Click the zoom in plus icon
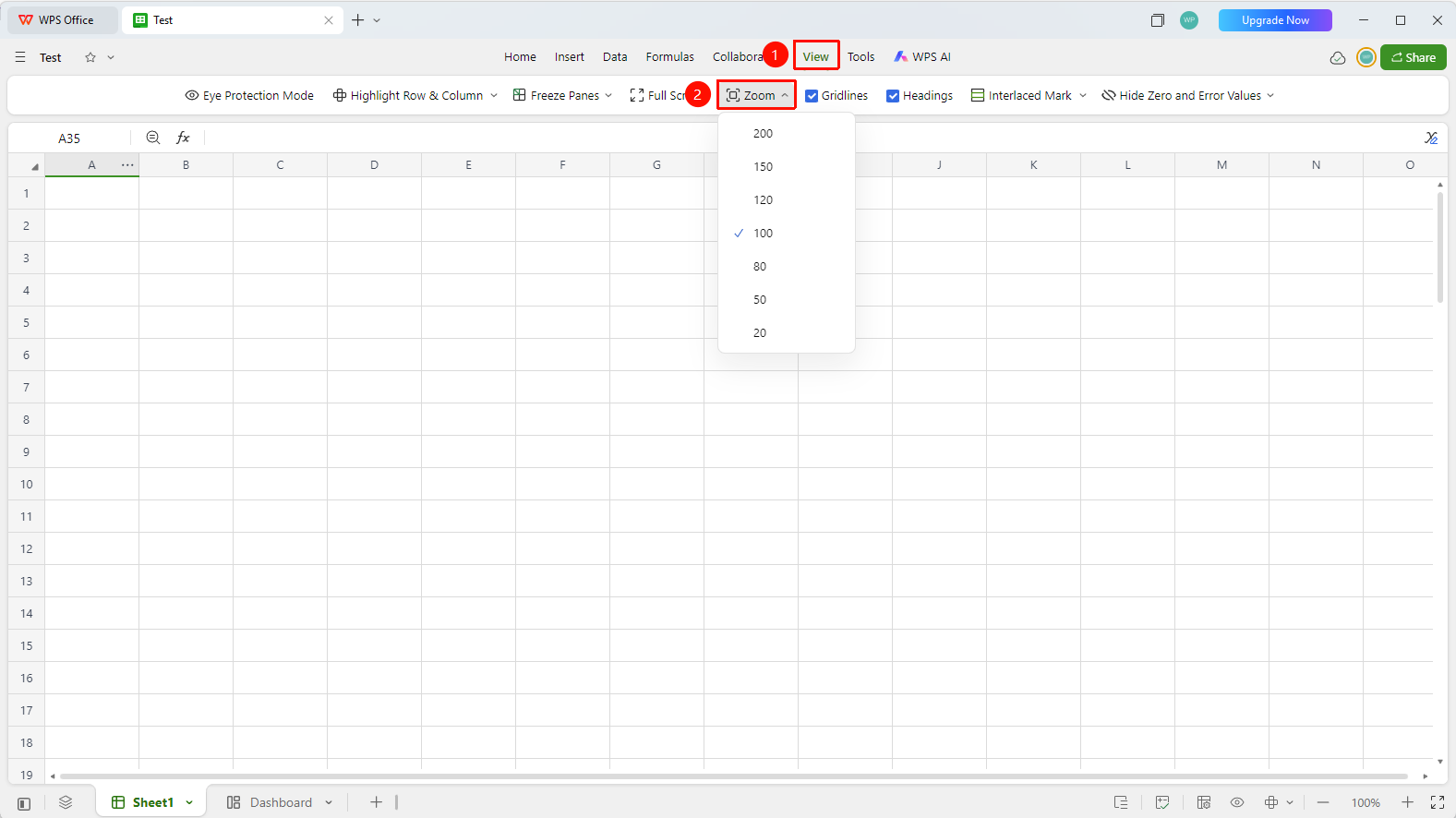This screenshot has width=1456, height=818. pos(1407,802)
